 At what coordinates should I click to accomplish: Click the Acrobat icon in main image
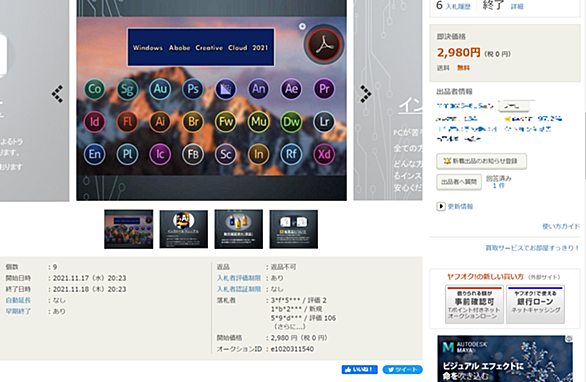pyautogui.click(x=324, y=45)
